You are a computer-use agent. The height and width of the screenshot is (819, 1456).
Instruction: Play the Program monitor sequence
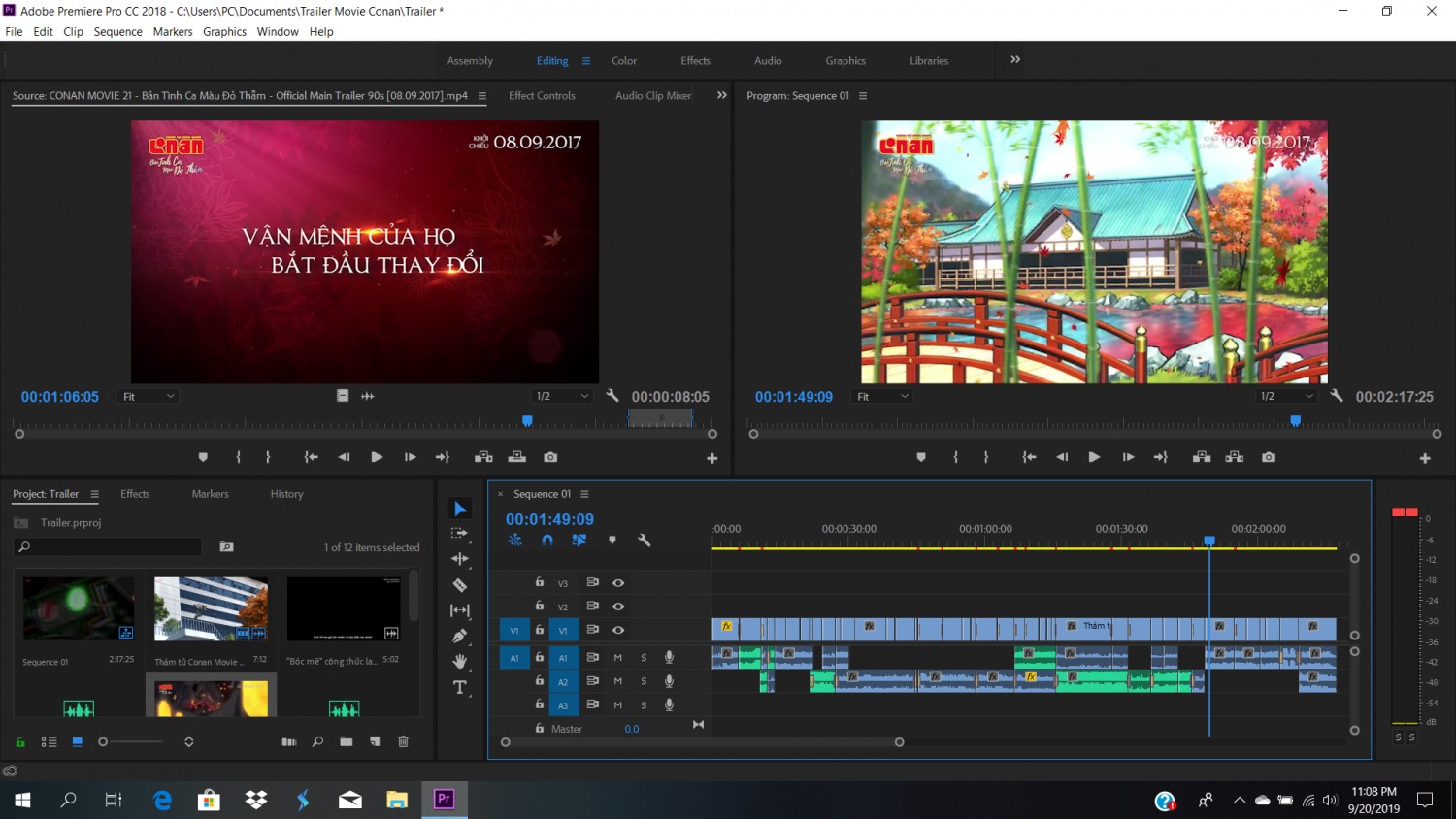click(1094, 457)
